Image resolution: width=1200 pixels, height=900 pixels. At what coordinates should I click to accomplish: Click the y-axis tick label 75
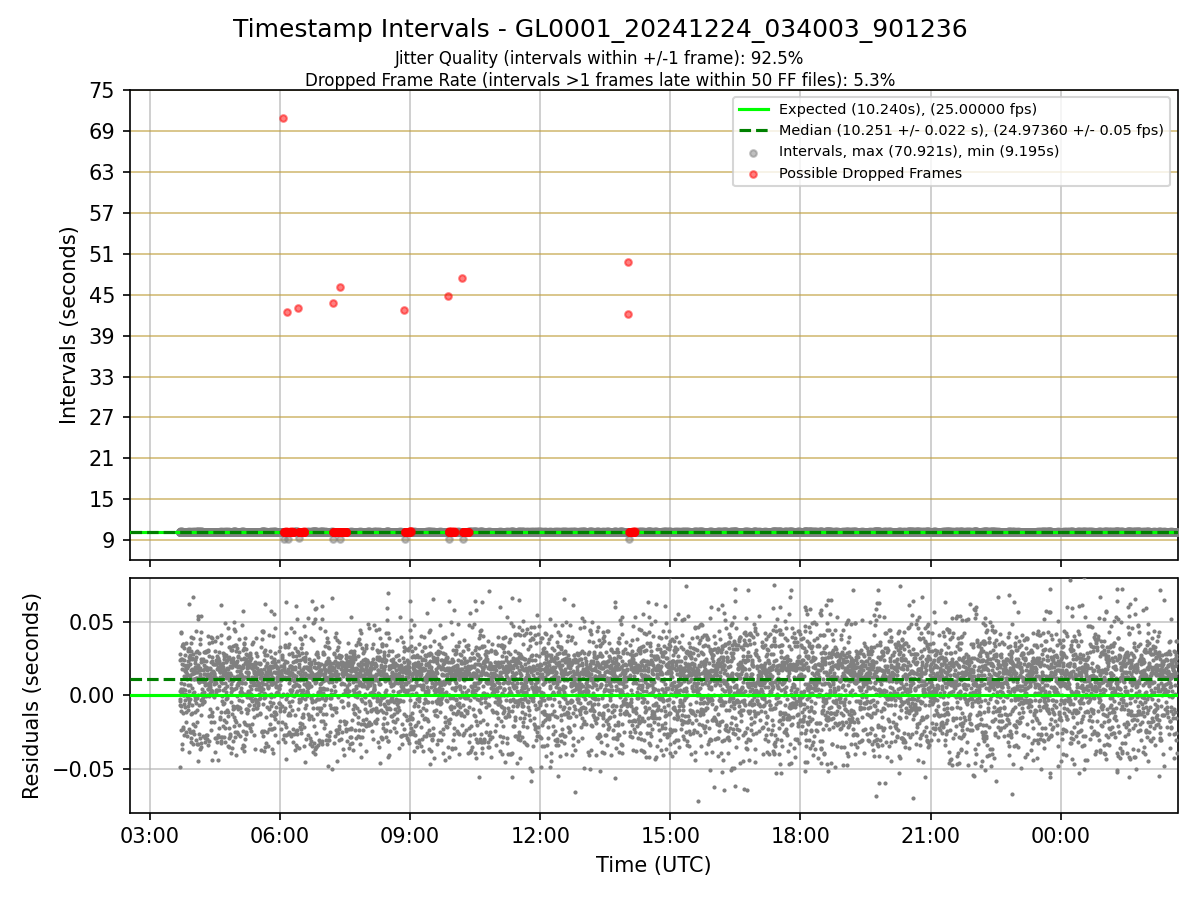click(x=102, y=91)
